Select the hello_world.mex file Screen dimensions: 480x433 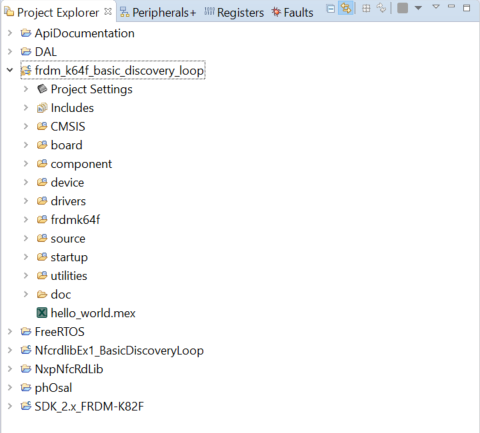click(93, 313)
